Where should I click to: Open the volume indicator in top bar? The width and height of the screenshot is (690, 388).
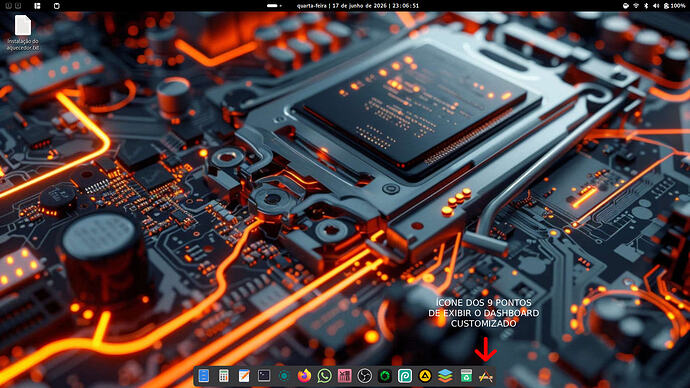656,6
